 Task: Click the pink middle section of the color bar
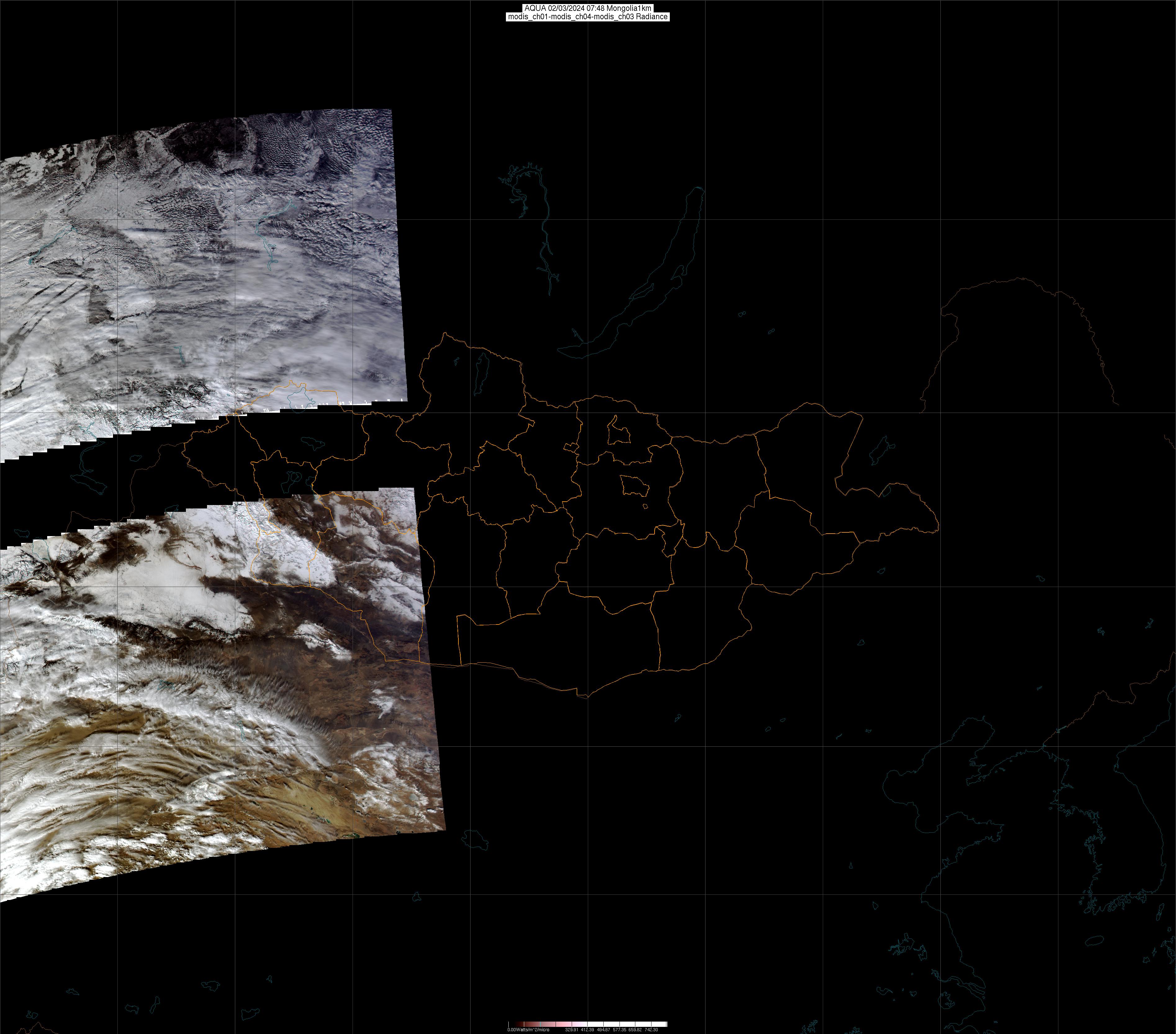(564, 1024)
